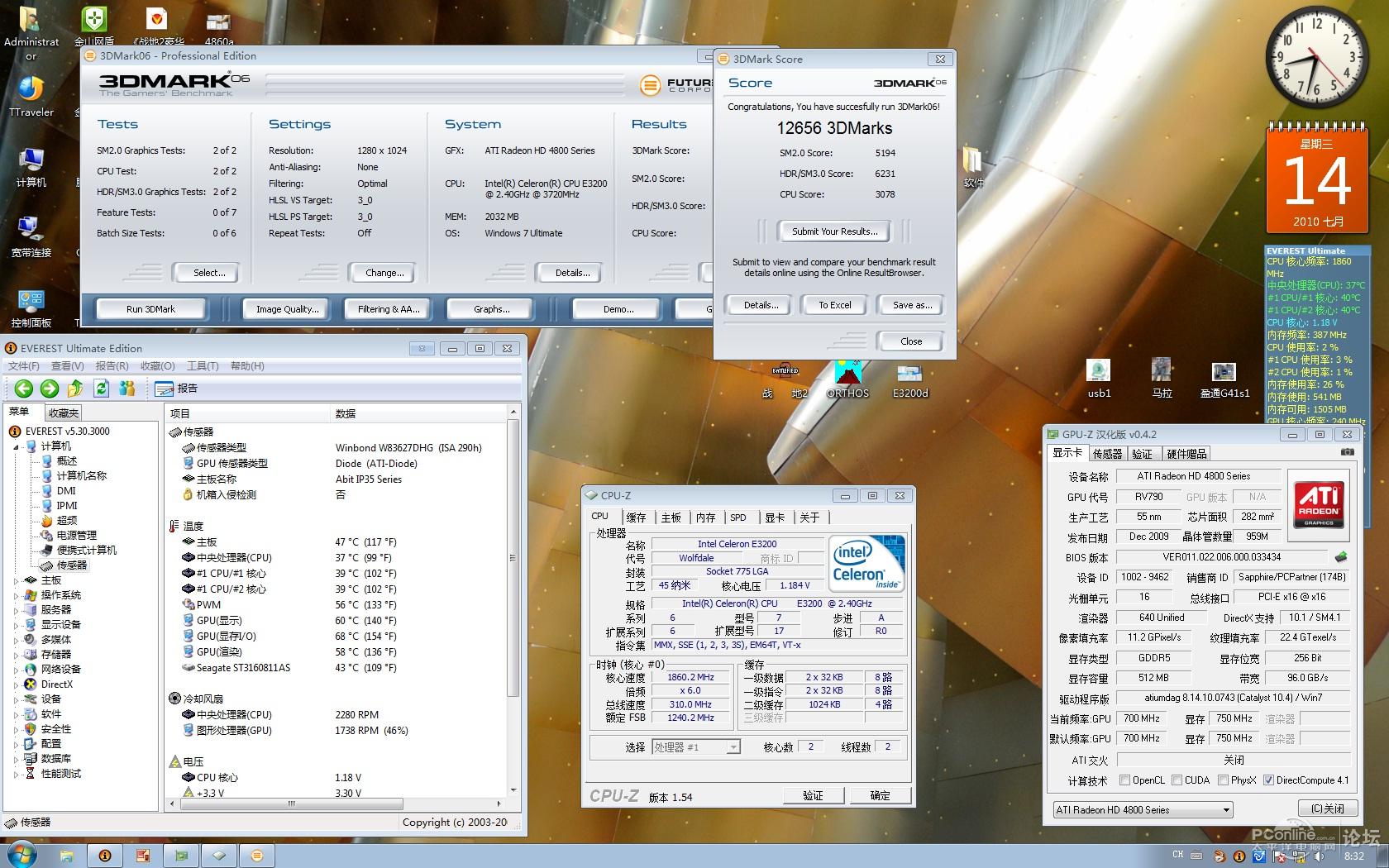Expand 存储器 tree node
Viewport: 1389px width, 868px height.
coord(16,655)
